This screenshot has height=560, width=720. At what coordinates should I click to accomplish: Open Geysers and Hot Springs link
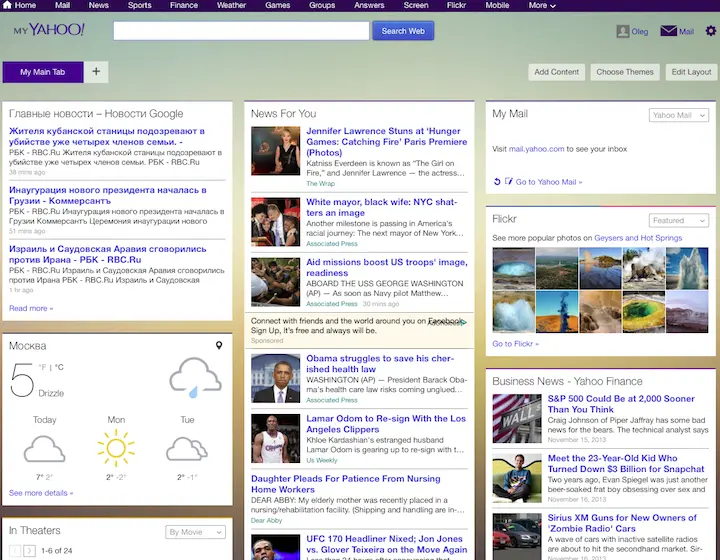coord(638,238)
